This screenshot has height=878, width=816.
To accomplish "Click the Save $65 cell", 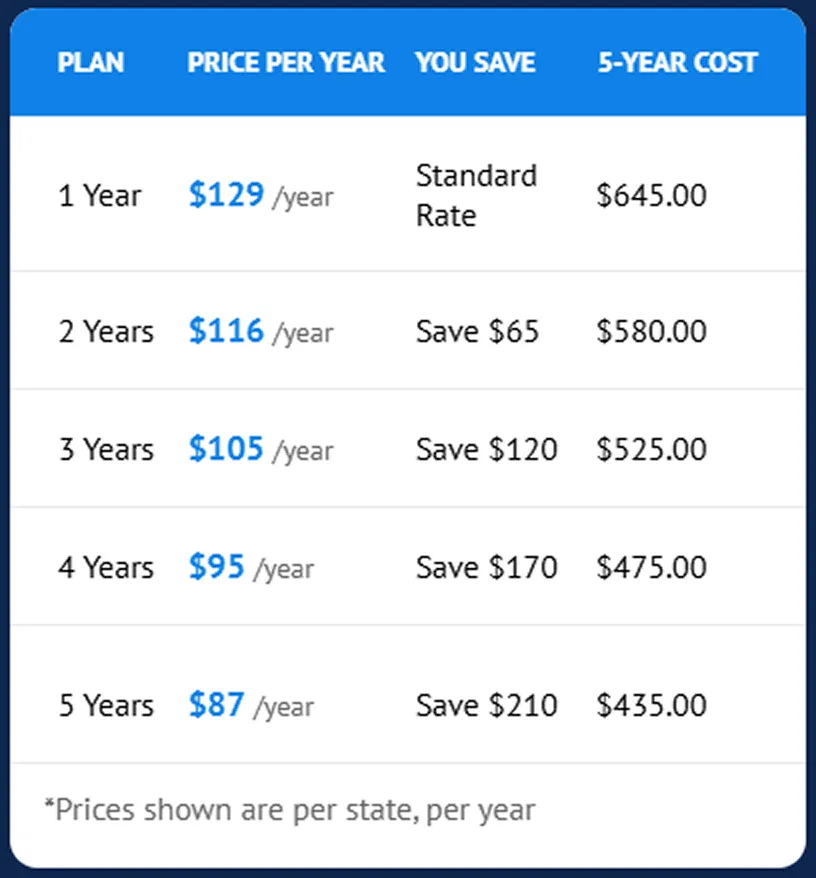I will [478, 331].
